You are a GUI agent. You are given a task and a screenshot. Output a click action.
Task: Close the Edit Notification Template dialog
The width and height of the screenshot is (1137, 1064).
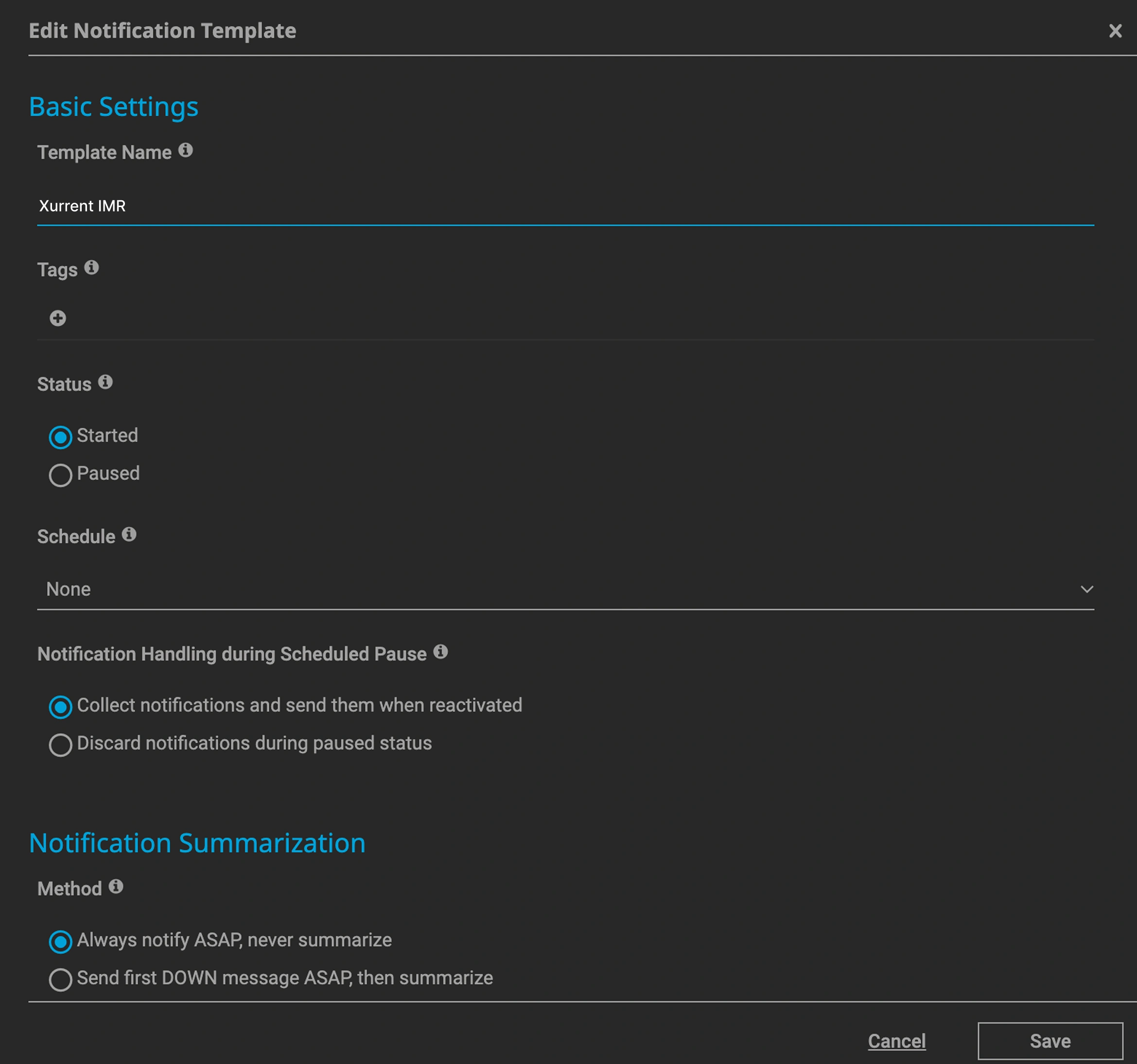tap(1115, 31)
